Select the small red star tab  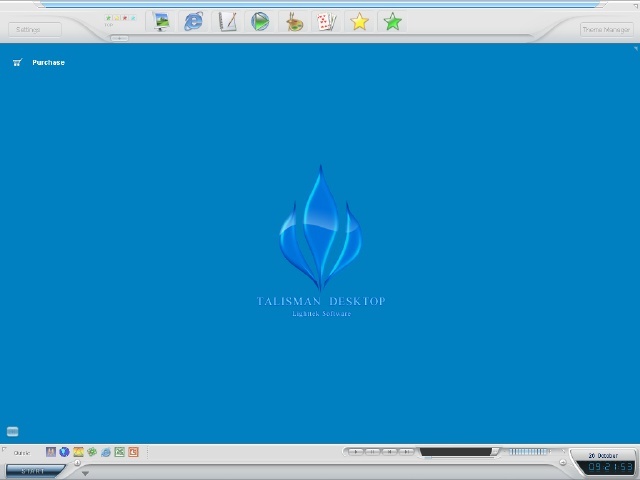125,18
